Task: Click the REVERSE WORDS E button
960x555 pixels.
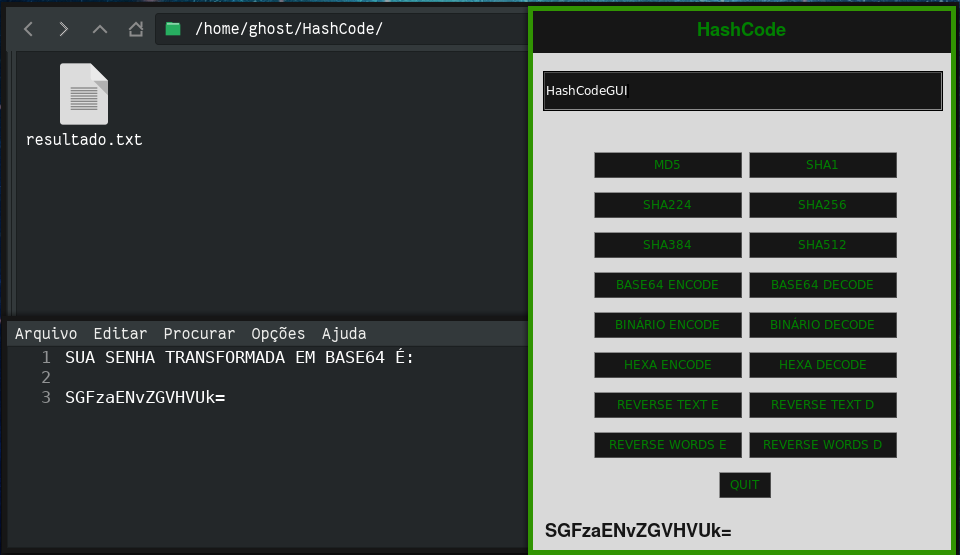Action: [667, 445]
